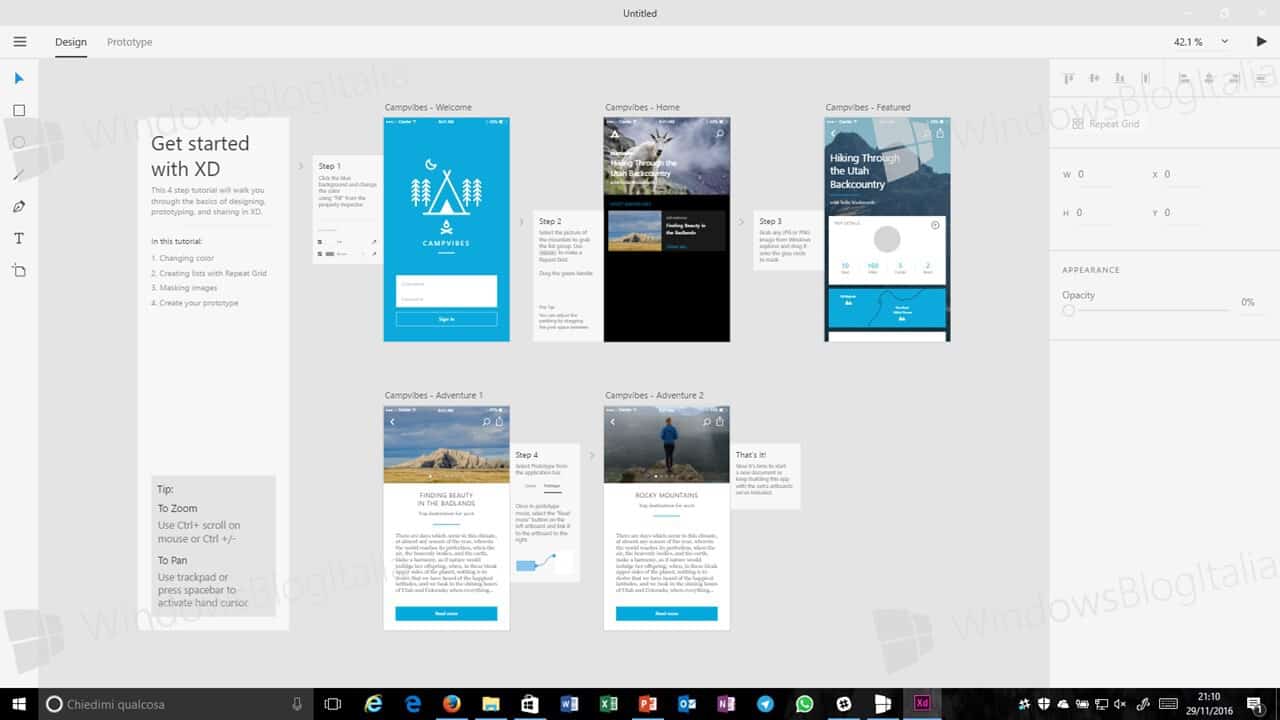The image size is (1280, 720).
Task: Click the Step 3 instruction card
Action: pos(788,240)
